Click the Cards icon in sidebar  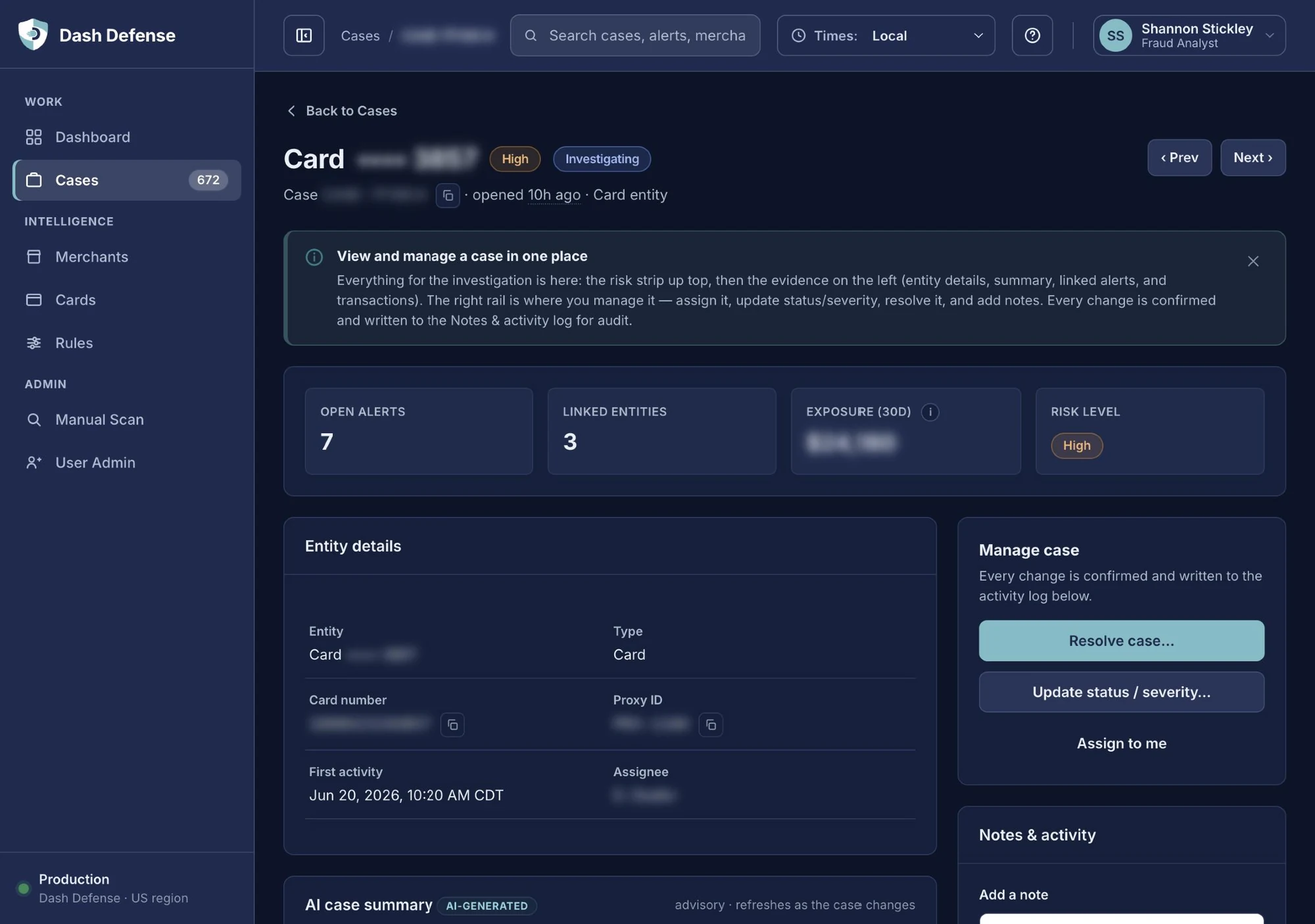34,300
